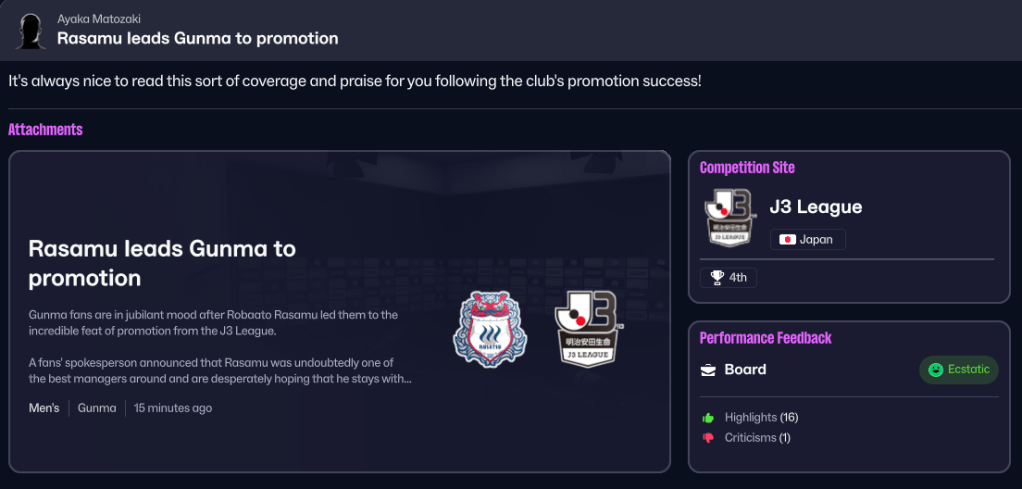Click the red thumbs-down Criticisms icon
Viewport: 1022px width, 489px height.
coord(708,438)
